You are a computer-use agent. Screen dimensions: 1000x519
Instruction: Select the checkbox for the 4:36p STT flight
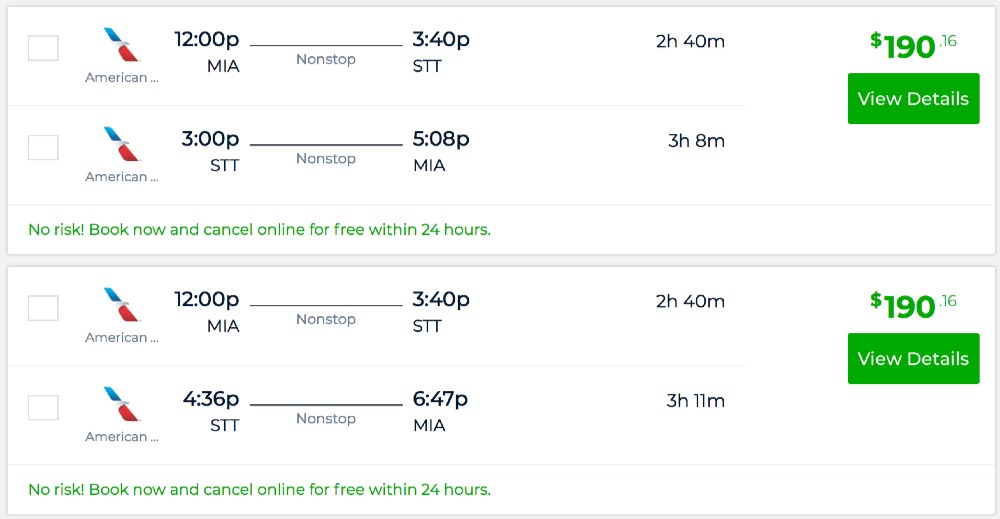[43, 408]
